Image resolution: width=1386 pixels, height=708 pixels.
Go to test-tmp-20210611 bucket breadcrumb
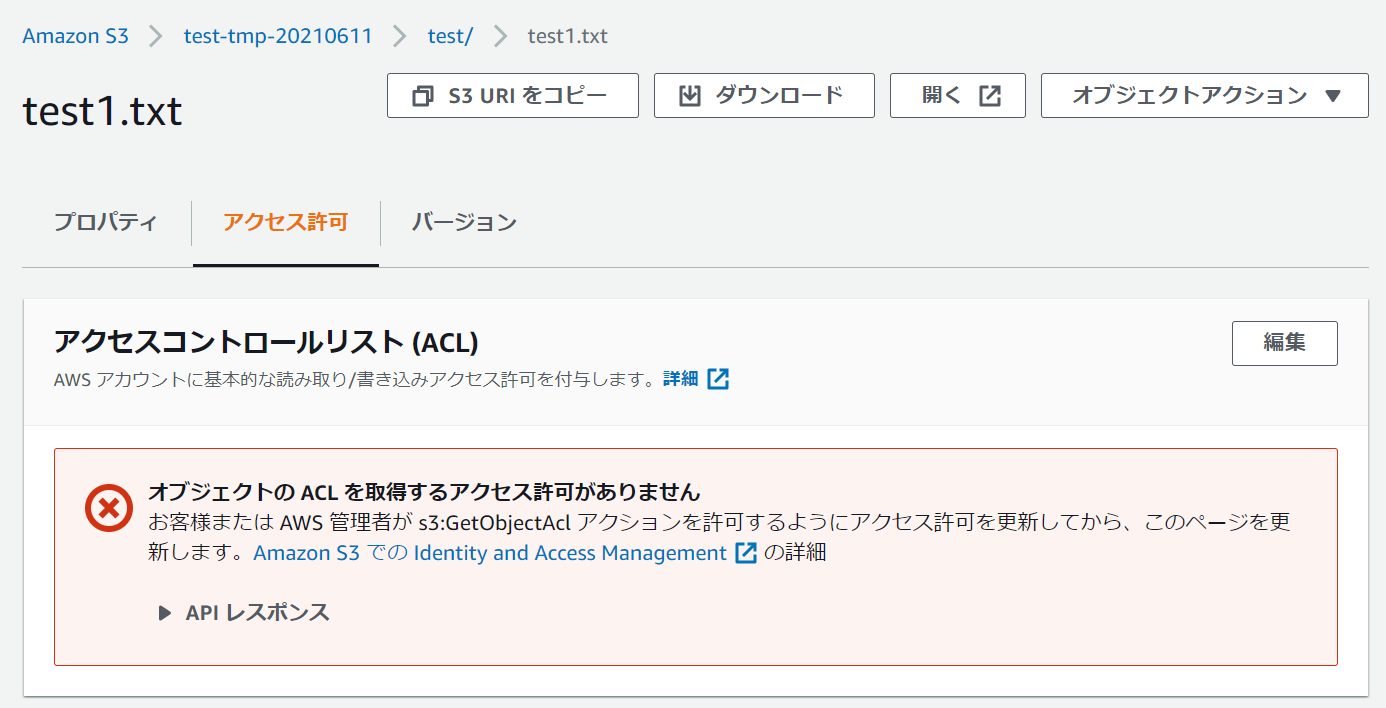(278, 36)
